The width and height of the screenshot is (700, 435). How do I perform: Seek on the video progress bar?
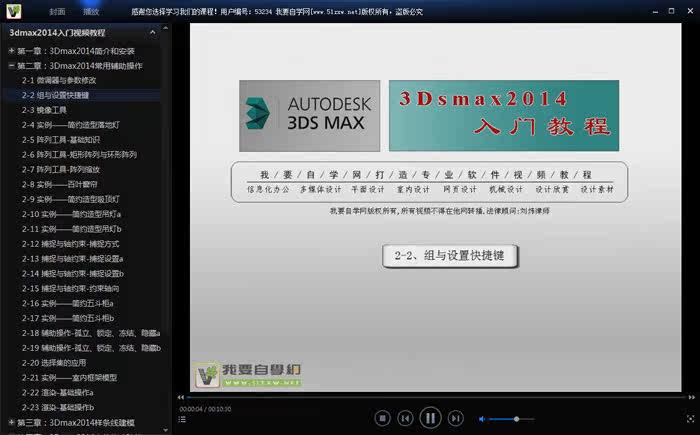coord(436,397)
